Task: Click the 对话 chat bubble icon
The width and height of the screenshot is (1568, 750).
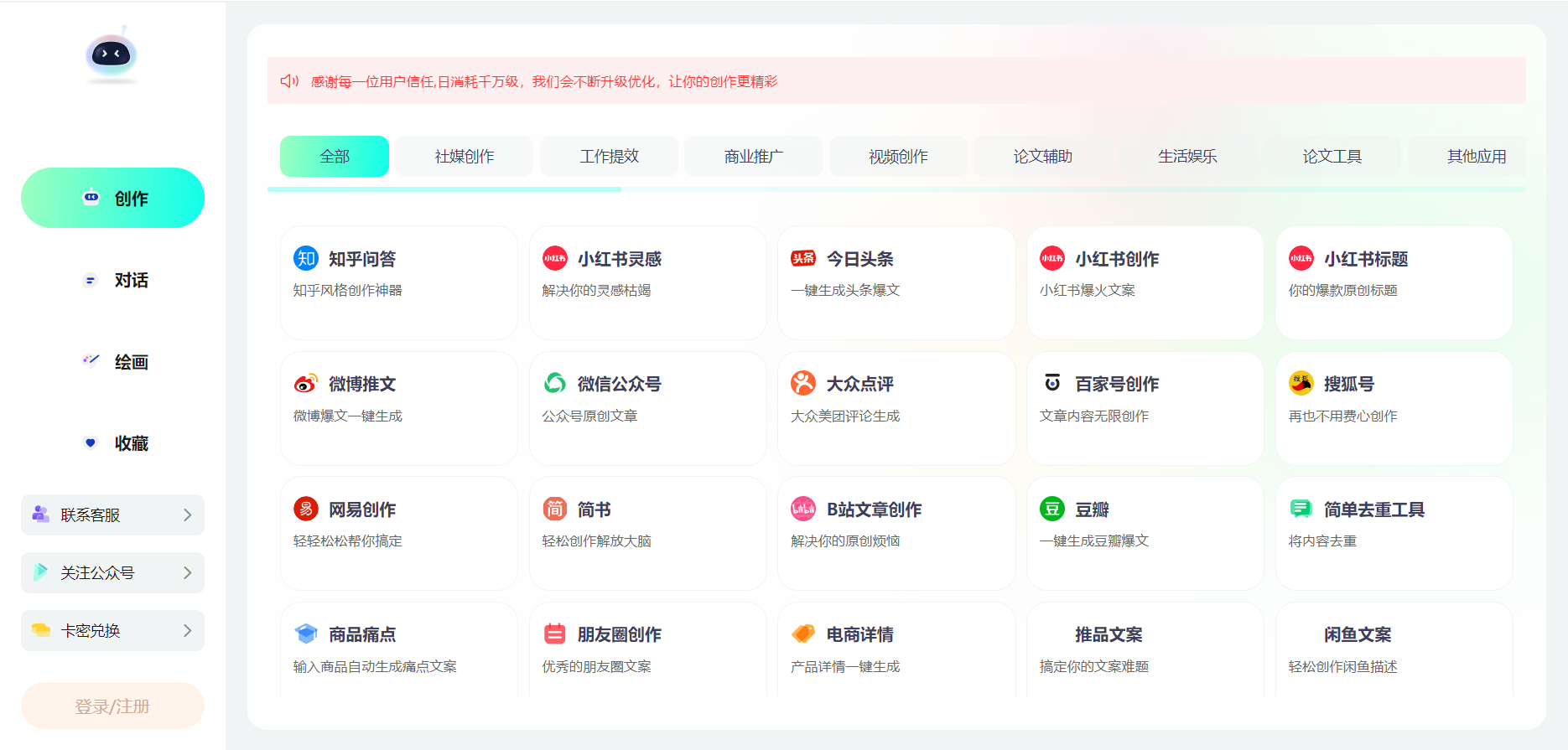Action: (x=91, y=280)
